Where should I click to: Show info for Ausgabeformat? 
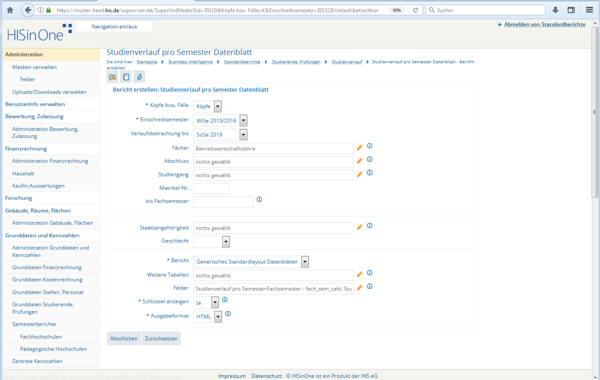[x=228, y=314]
